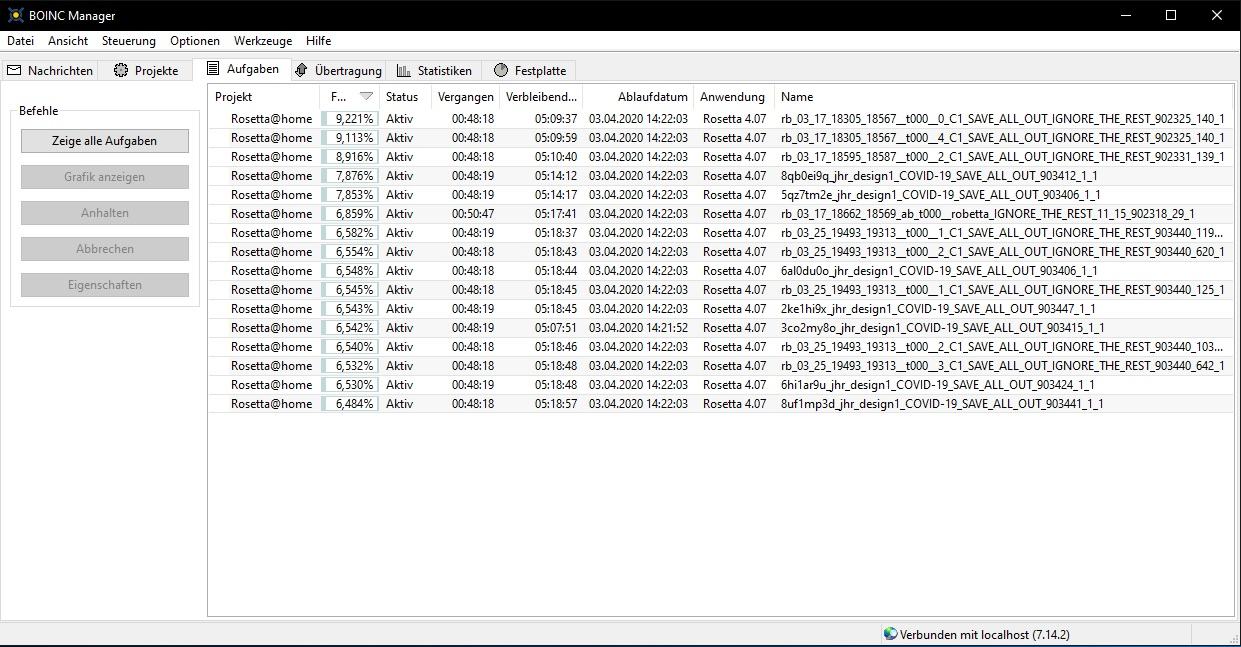Viewport: 1241px width, 647px height.
Task: Click the deadline 03.04.2020 14:21:52
Action: click(638, 328)
